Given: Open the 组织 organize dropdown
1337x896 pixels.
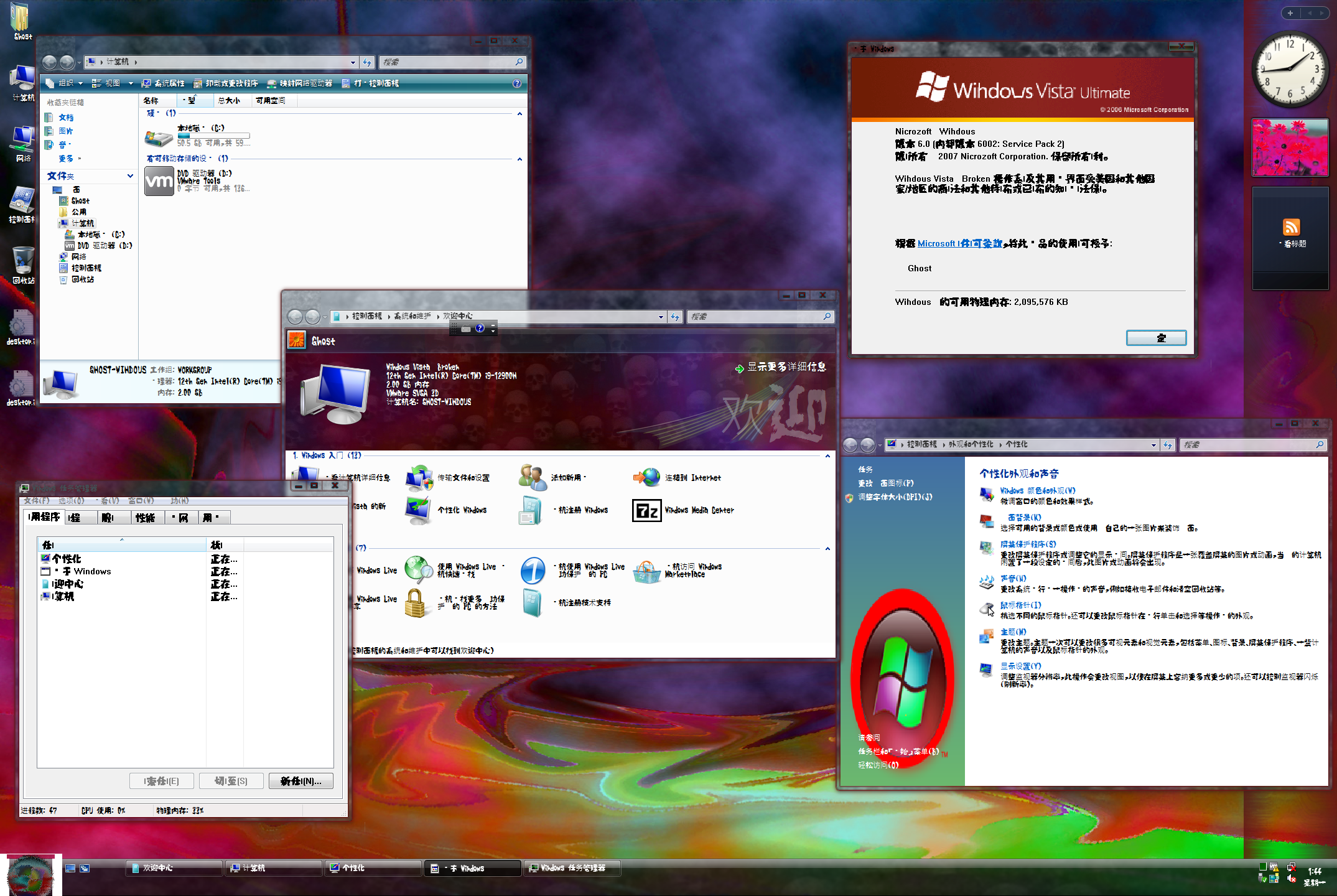Looking at the screenshot, I should click(65, 83).
